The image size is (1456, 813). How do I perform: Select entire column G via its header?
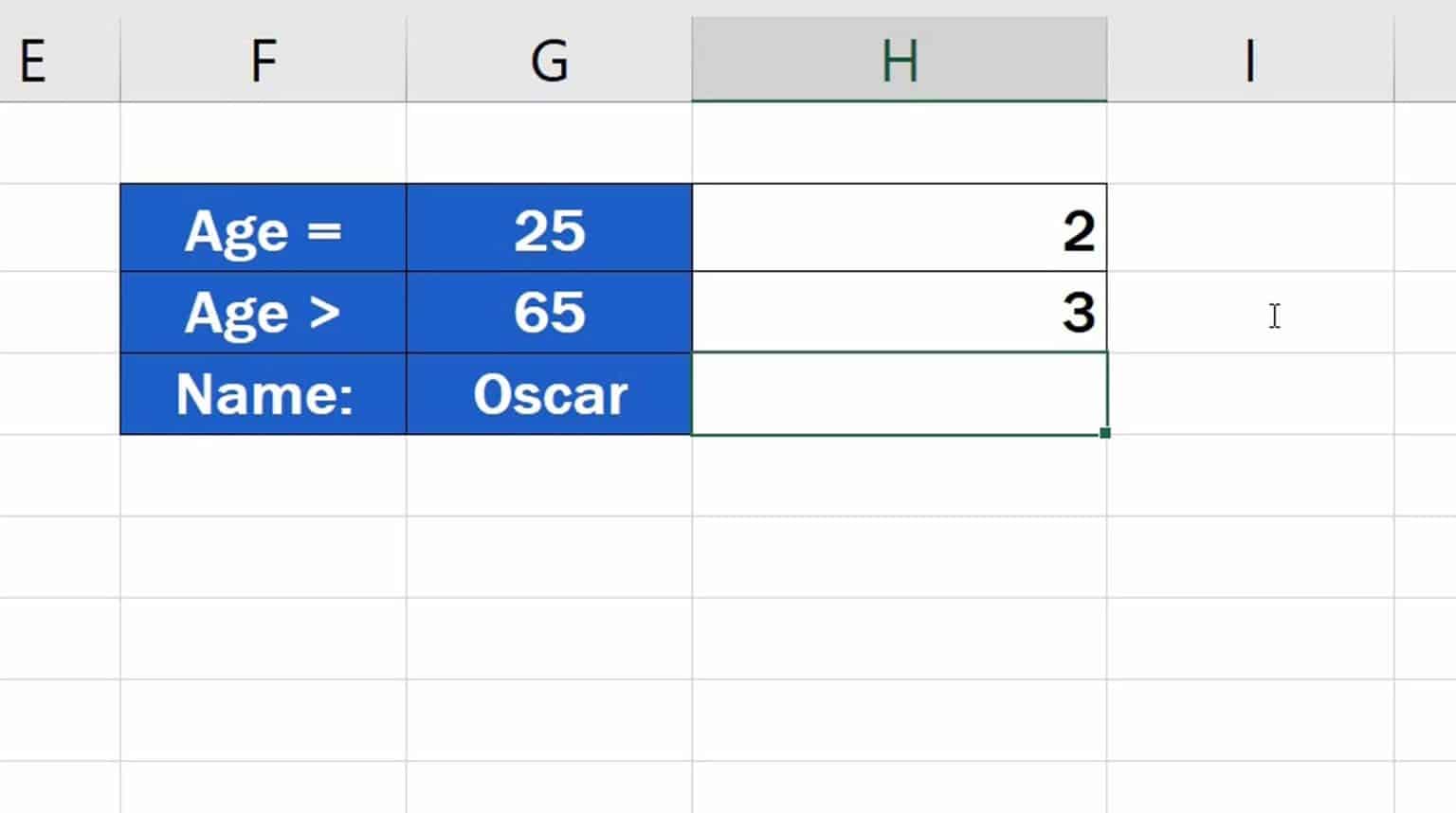coord(548,59)
